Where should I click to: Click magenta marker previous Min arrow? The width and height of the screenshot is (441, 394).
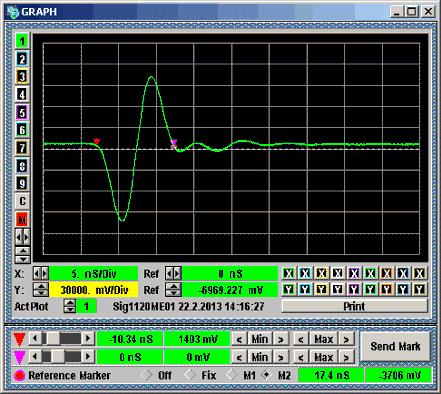pyautogui.click(x=239, y=357)
